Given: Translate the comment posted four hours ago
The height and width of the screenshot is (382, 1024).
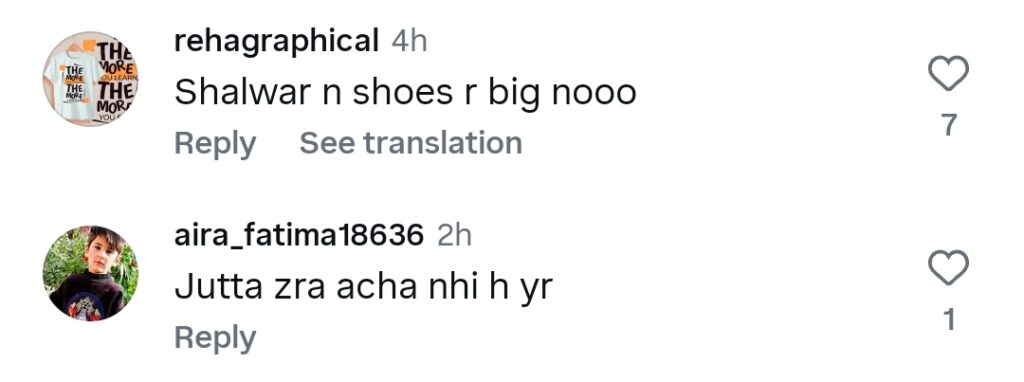Looking at the screenshot, I should [x=411, y=143].
